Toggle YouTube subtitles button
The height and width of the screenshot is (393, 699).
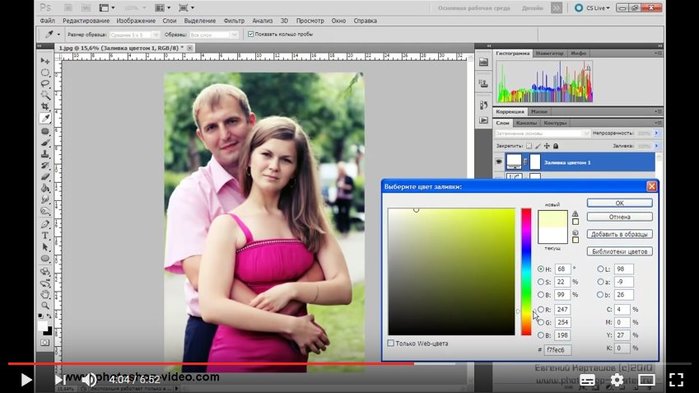point(587,380)
